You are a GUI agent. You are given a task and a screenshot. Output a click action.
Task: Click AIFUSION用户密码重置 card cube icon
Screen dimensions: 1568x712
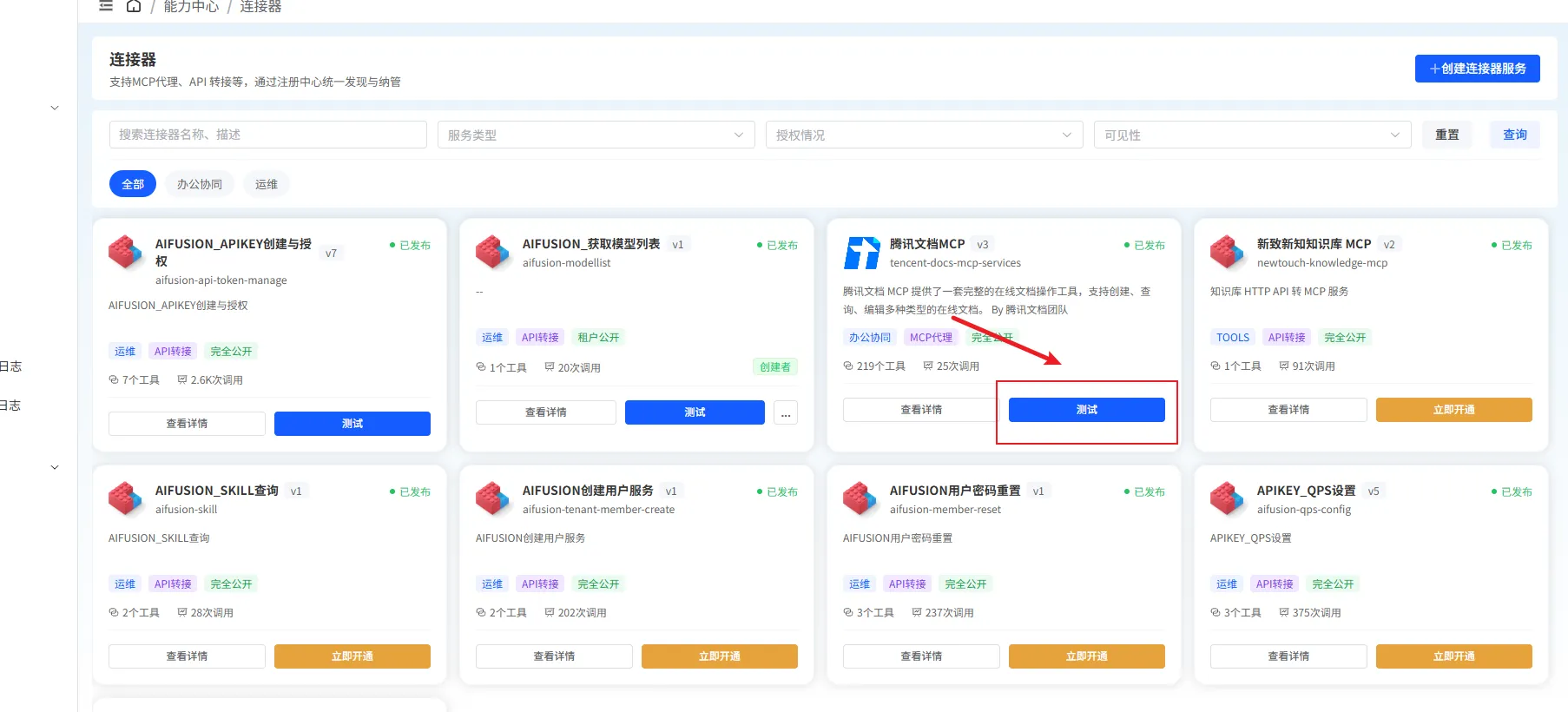[x=860, y=499]
